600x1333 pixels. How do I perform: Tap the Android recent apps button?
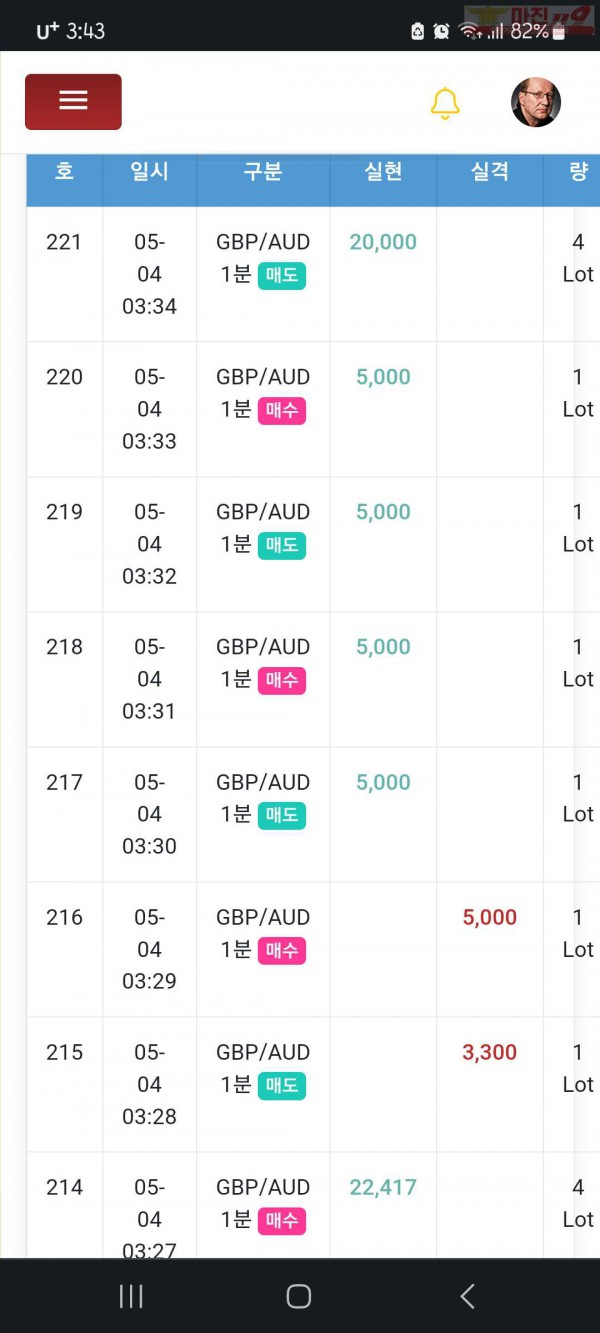pos(131,1296)
